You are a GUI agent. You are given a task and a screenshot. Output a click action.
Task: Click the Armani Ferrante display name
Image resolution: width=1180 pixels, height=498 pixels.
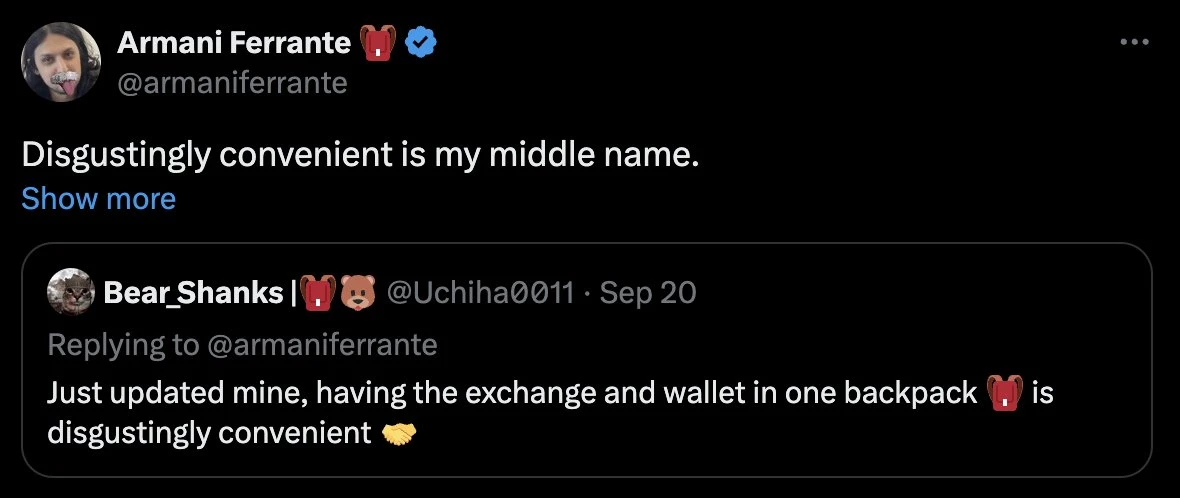234,43
